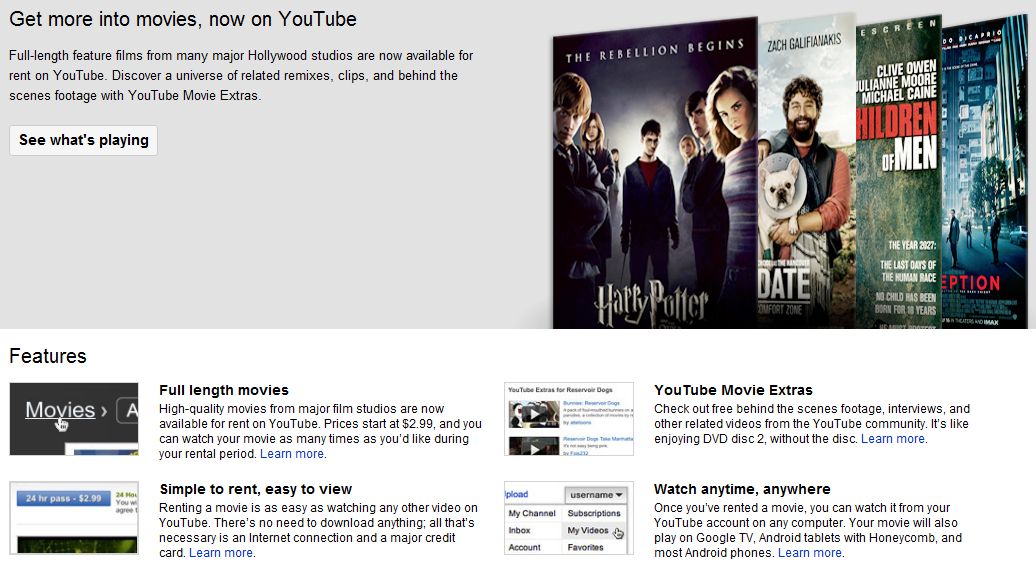Click the Movies navigation thumbnail image

74,419
